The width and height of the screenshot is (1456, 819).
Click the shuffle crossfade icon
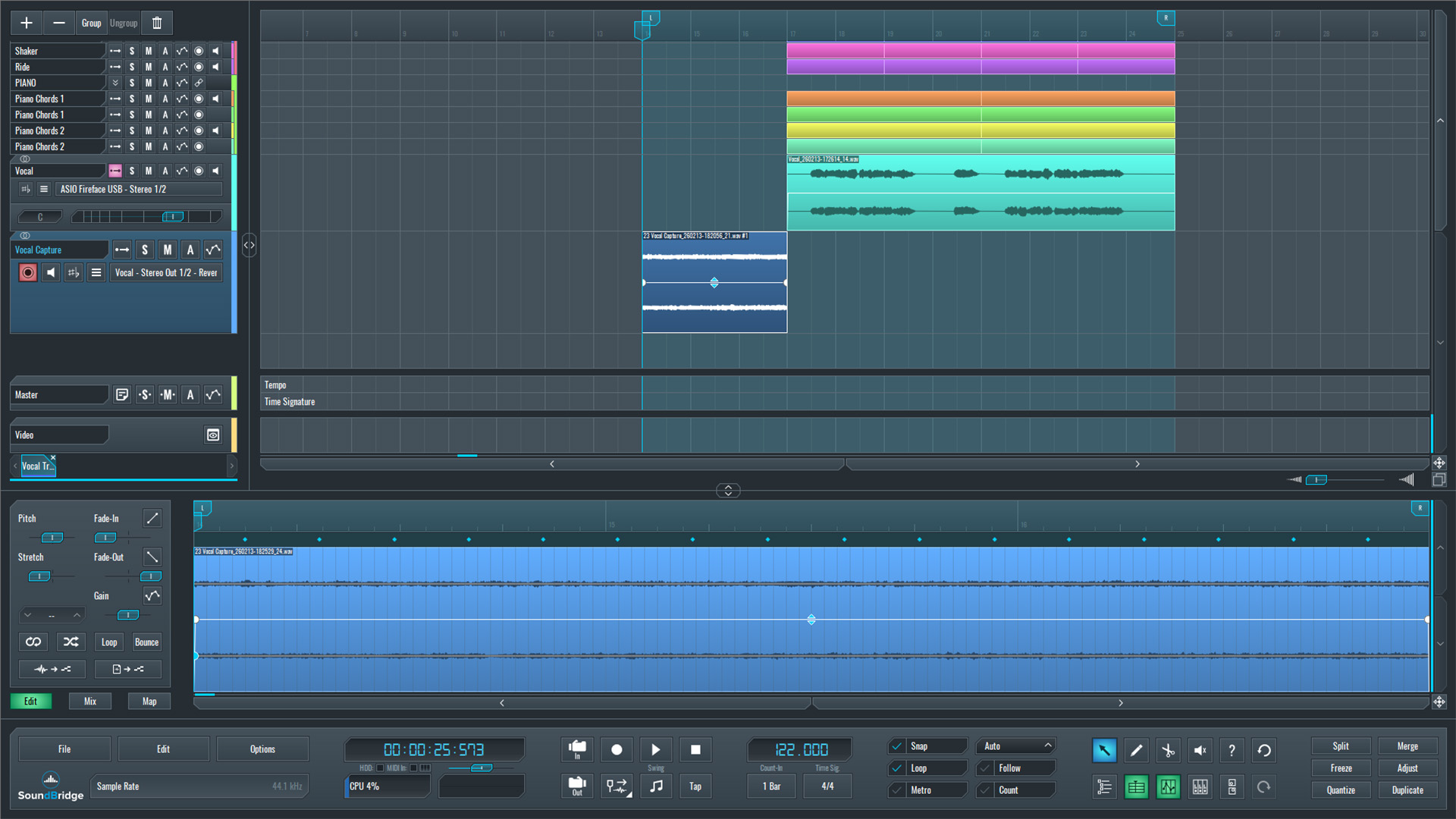coord(71,642)
